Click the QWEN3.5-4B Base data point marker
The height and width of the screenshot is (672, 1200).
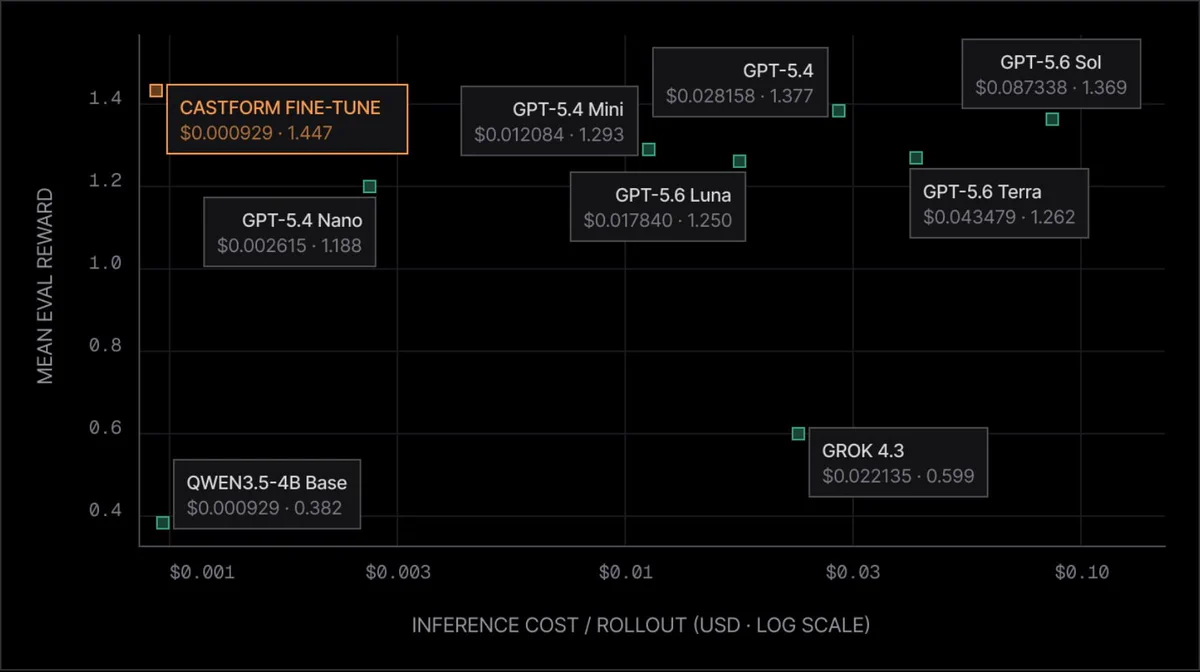[x=163, y=522]
